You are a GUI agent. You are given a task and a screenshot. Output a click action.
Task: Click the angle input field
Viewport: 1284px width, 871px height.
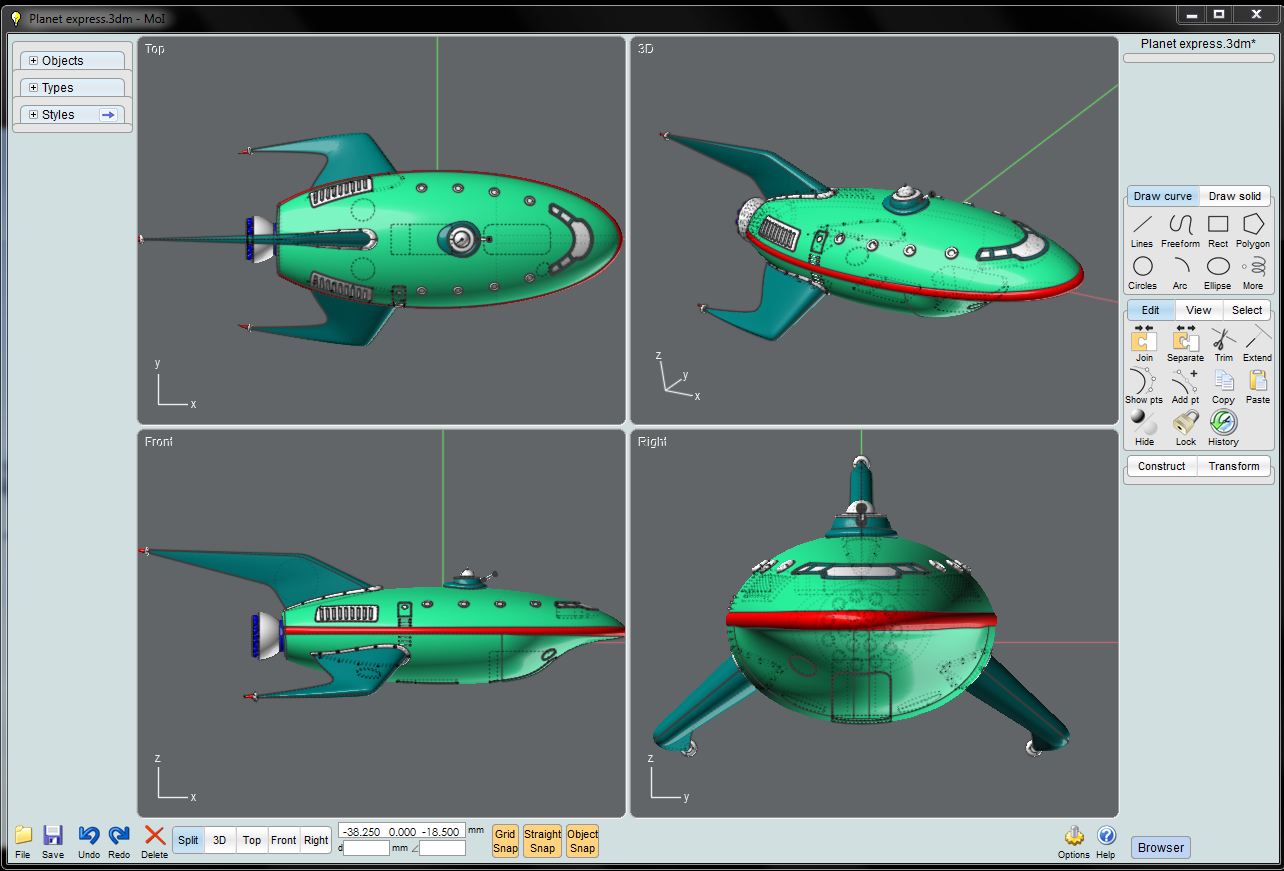442,848
